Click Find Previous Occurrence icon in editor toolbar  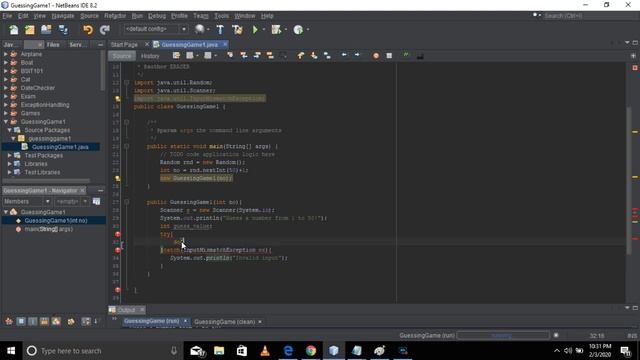click(244, 56)
